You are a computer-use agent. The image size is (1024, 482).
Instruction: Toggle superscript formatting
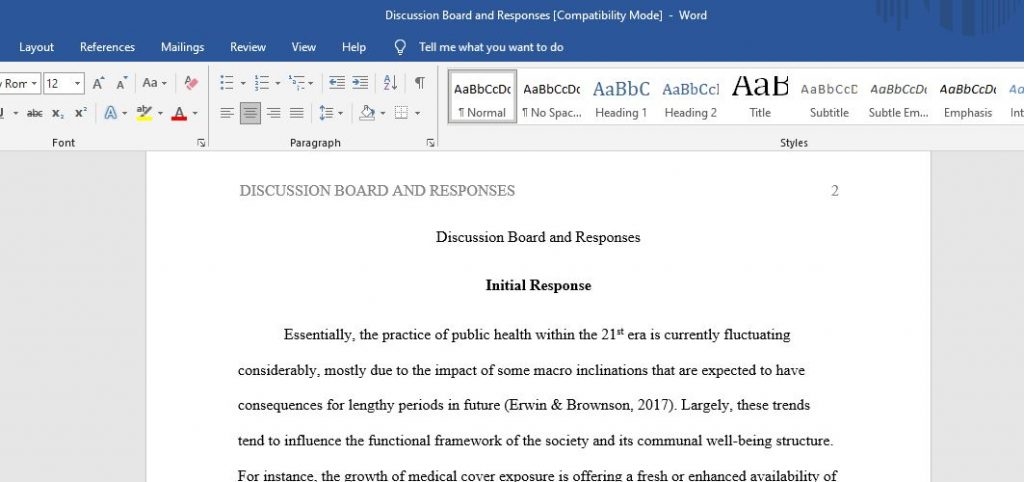pyautogui.click(x=80, y=113)
